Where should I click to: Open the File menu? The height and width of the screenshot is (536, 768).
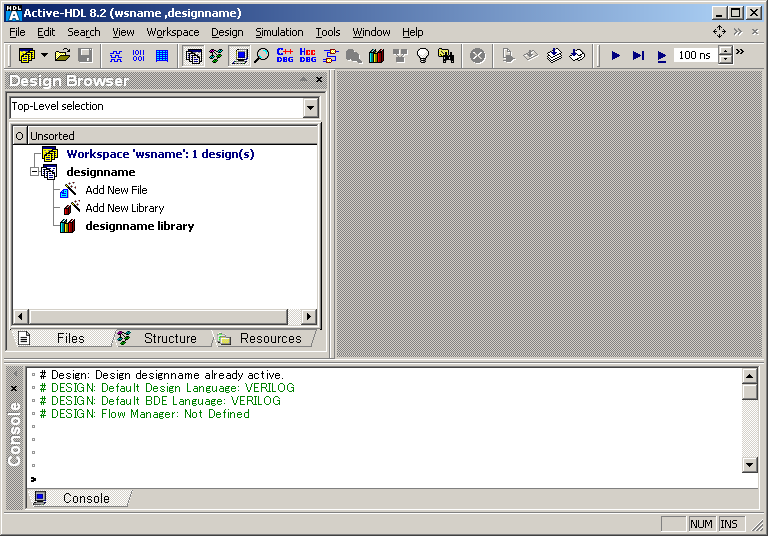[17, 32]
